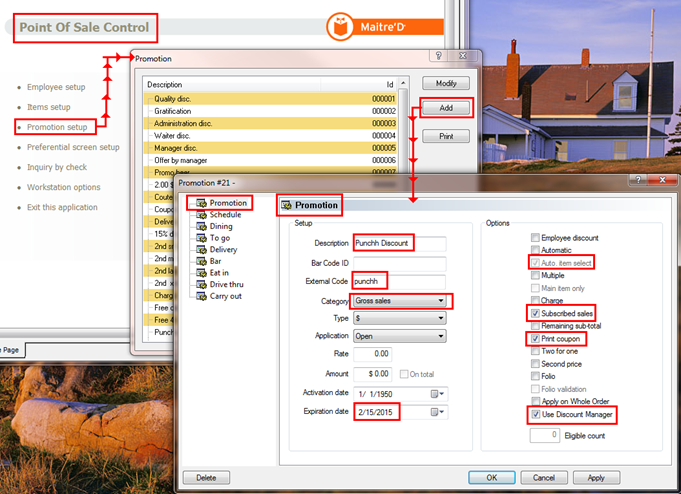
Task: Click the Print button in Promotion list
Action: 446,136
